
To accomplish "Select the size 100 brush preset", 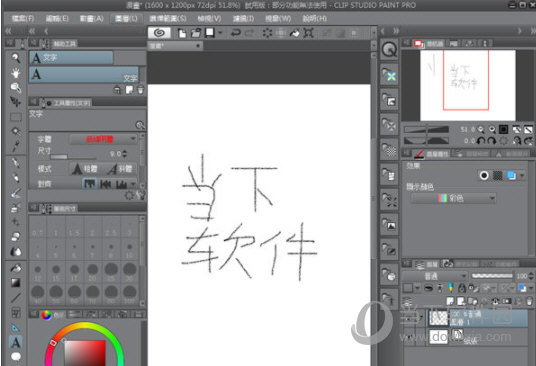I will coord(130,295).
